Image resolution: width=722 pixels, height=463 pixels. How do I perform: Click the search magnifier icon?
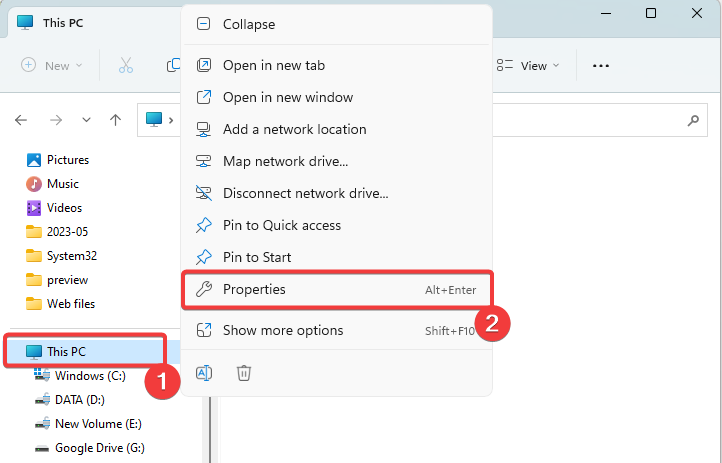(x=693, y=121)
